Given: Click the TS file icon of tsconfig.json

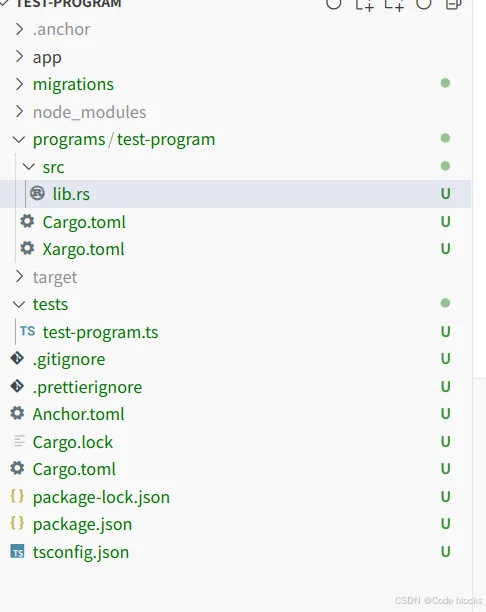Looking at the screenshot, I should (x=17, y=551).
